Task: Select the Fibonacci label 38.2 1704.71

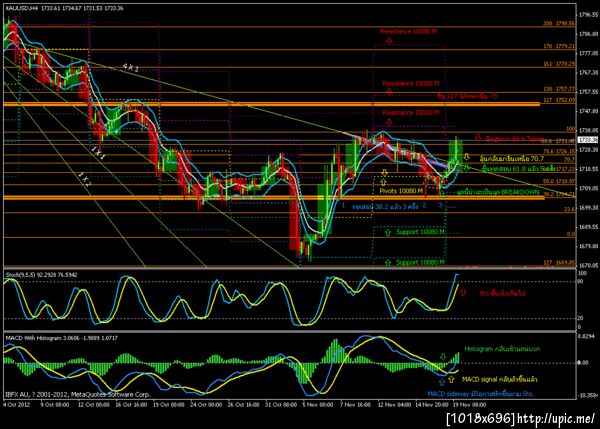Action: click(559, 194)
